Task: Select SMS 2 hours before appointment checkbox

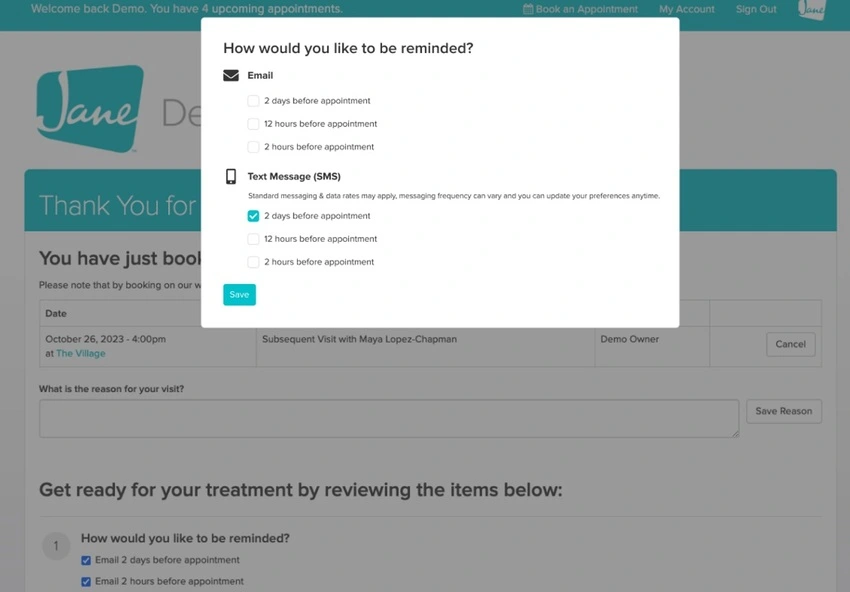Action: pyautogui.click(x=254, y=262)
